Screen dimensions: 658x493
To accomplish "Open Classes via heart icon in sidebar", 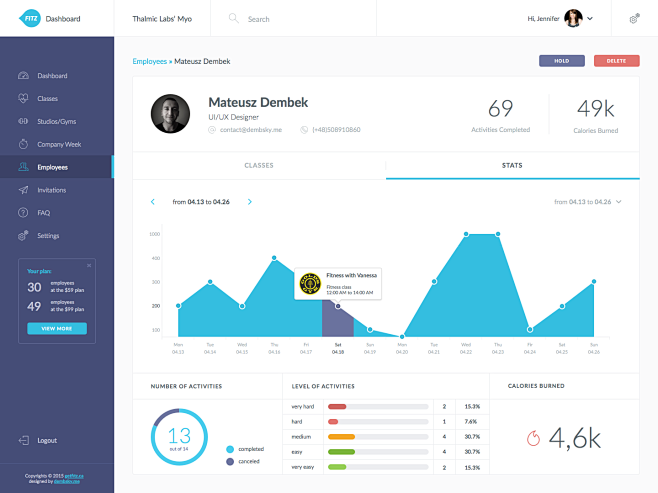I will 22,98.
